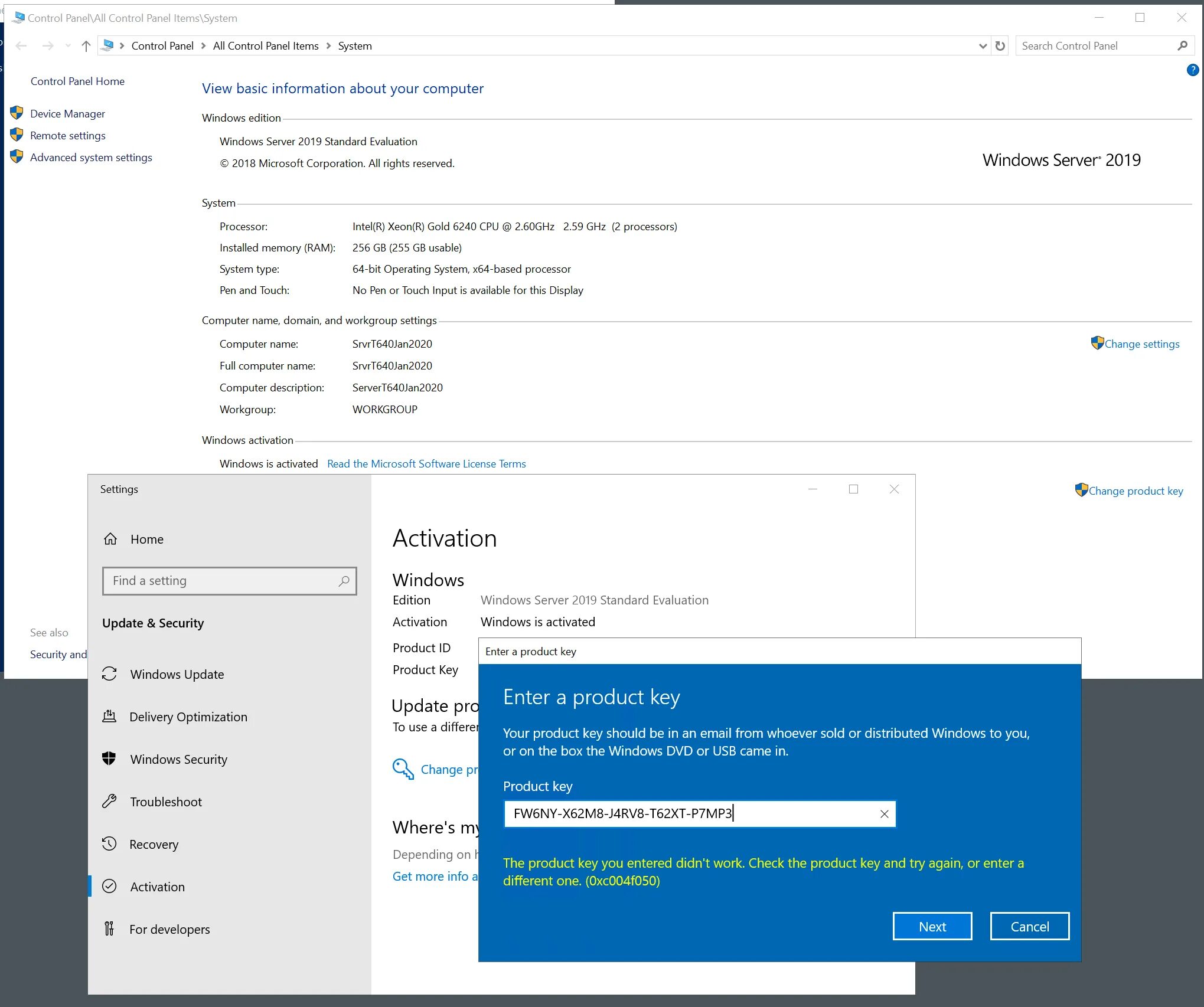Click the magnifier in Find a setting

(344, 581)
